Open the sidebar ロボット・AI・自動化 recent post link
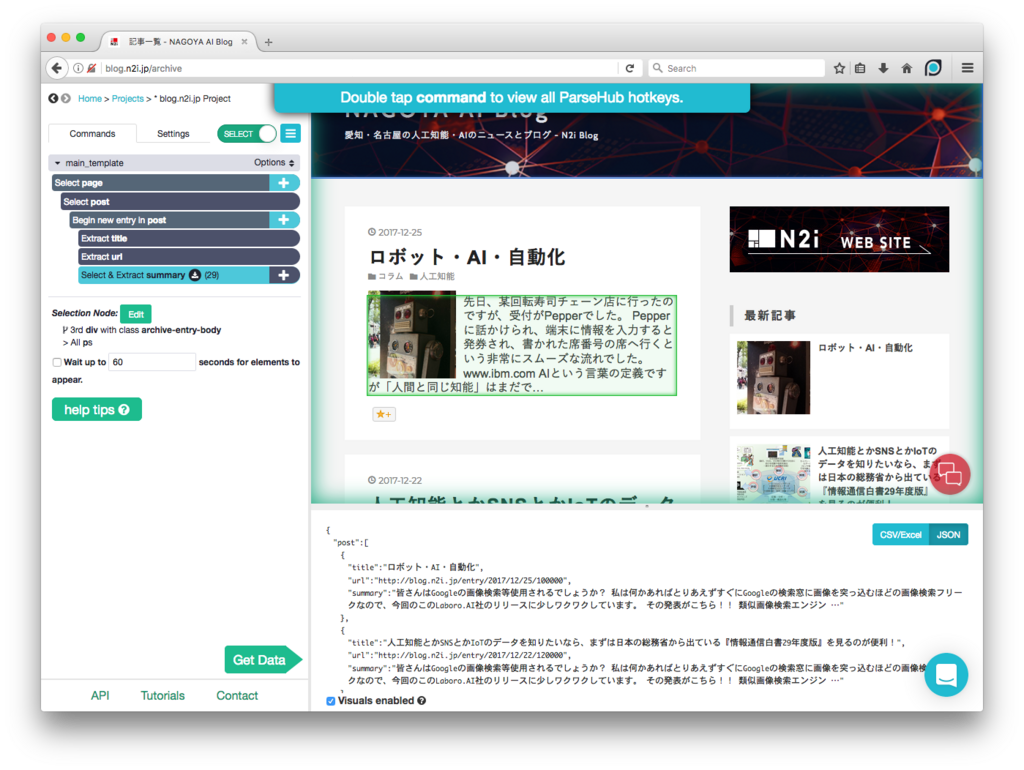 pos(865,348)
